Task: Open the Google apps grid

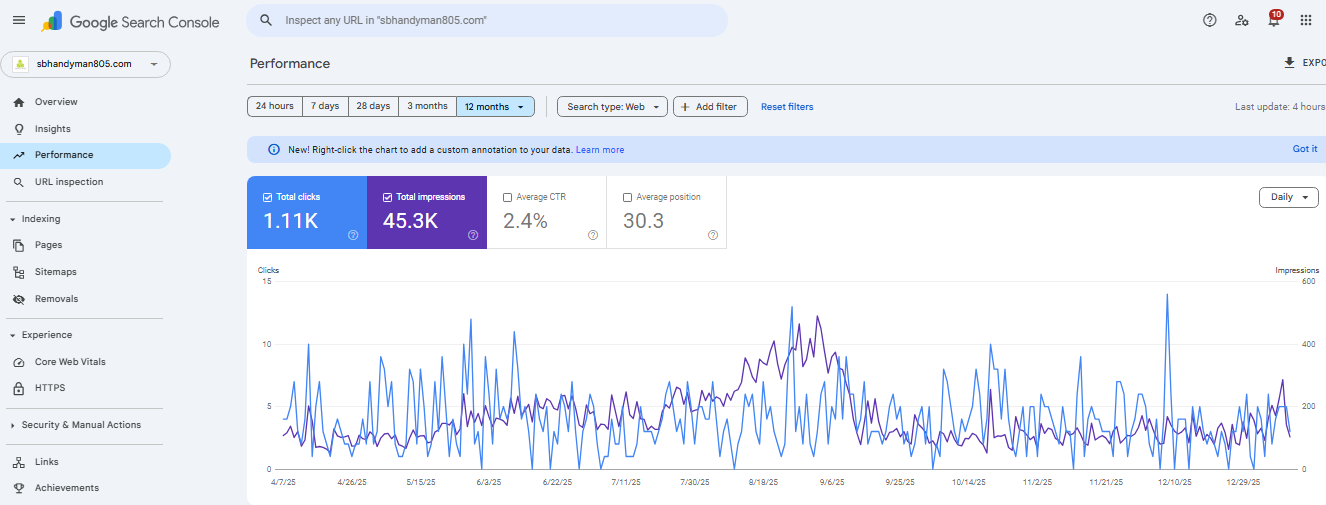Action: [1305, 20]
